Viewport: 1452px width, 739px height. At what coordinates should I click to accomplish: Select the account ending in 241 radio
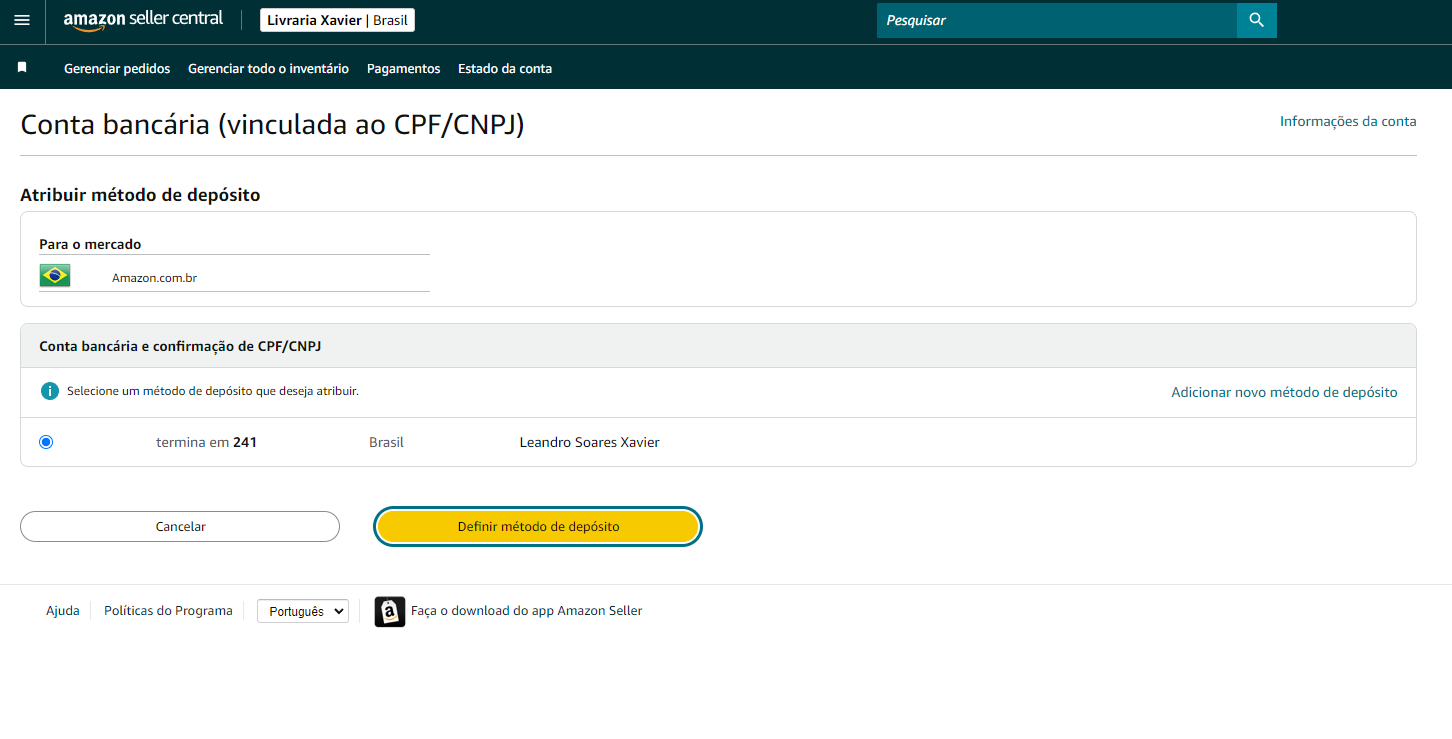[x=46, y=442]
